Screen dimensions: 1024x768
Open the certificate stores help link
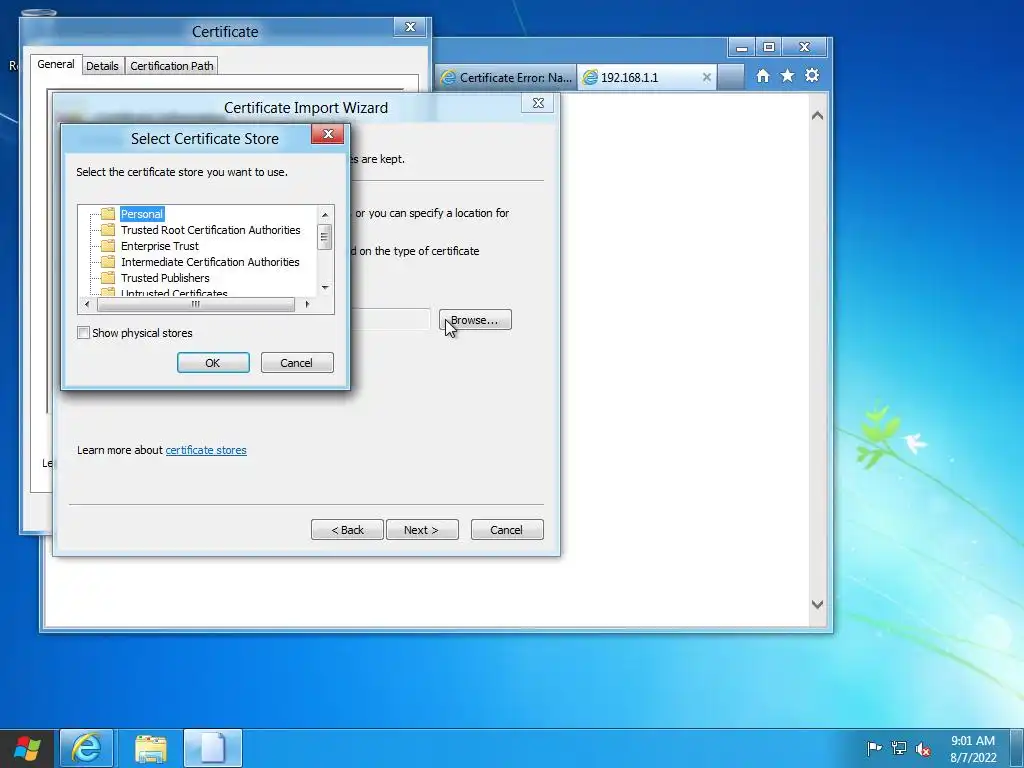(206, 450)
